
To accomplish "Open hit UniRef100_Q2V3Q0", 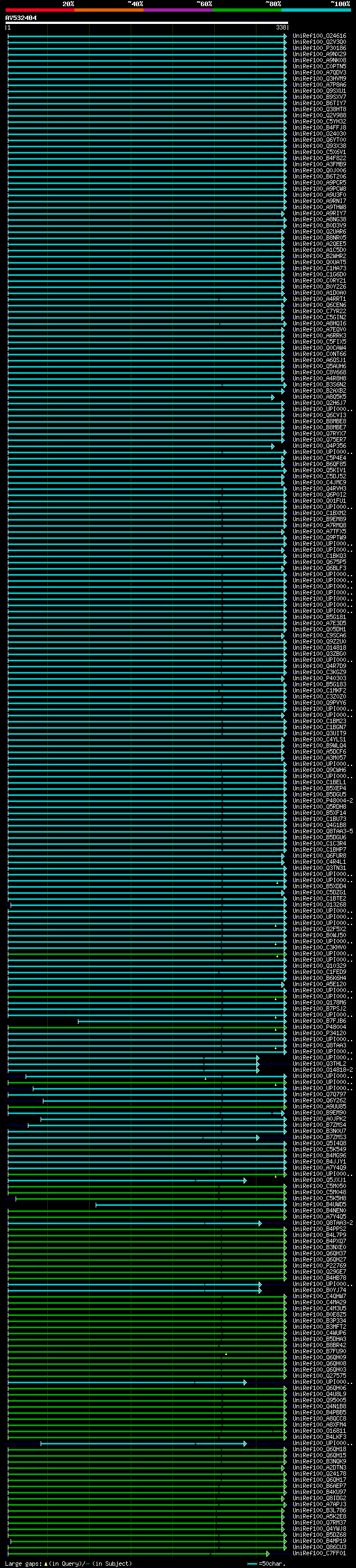I will click(319, 42).
